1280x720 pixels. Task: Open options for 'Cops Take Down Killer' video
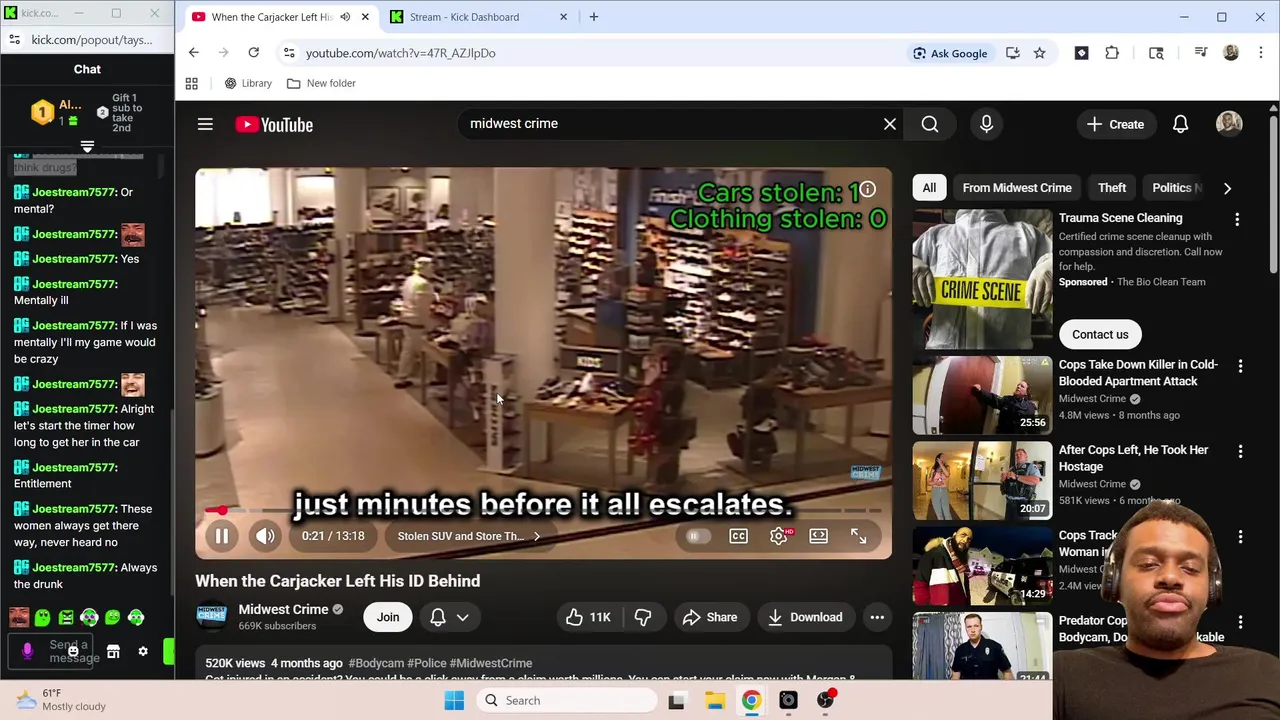1240,367
